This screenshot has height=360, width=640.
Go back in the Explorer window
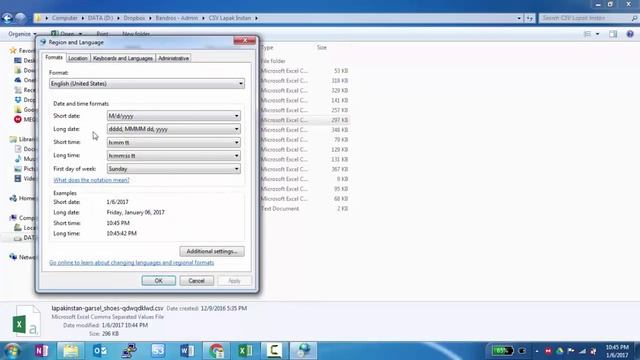pyautogui.click(x=7, y=18)
